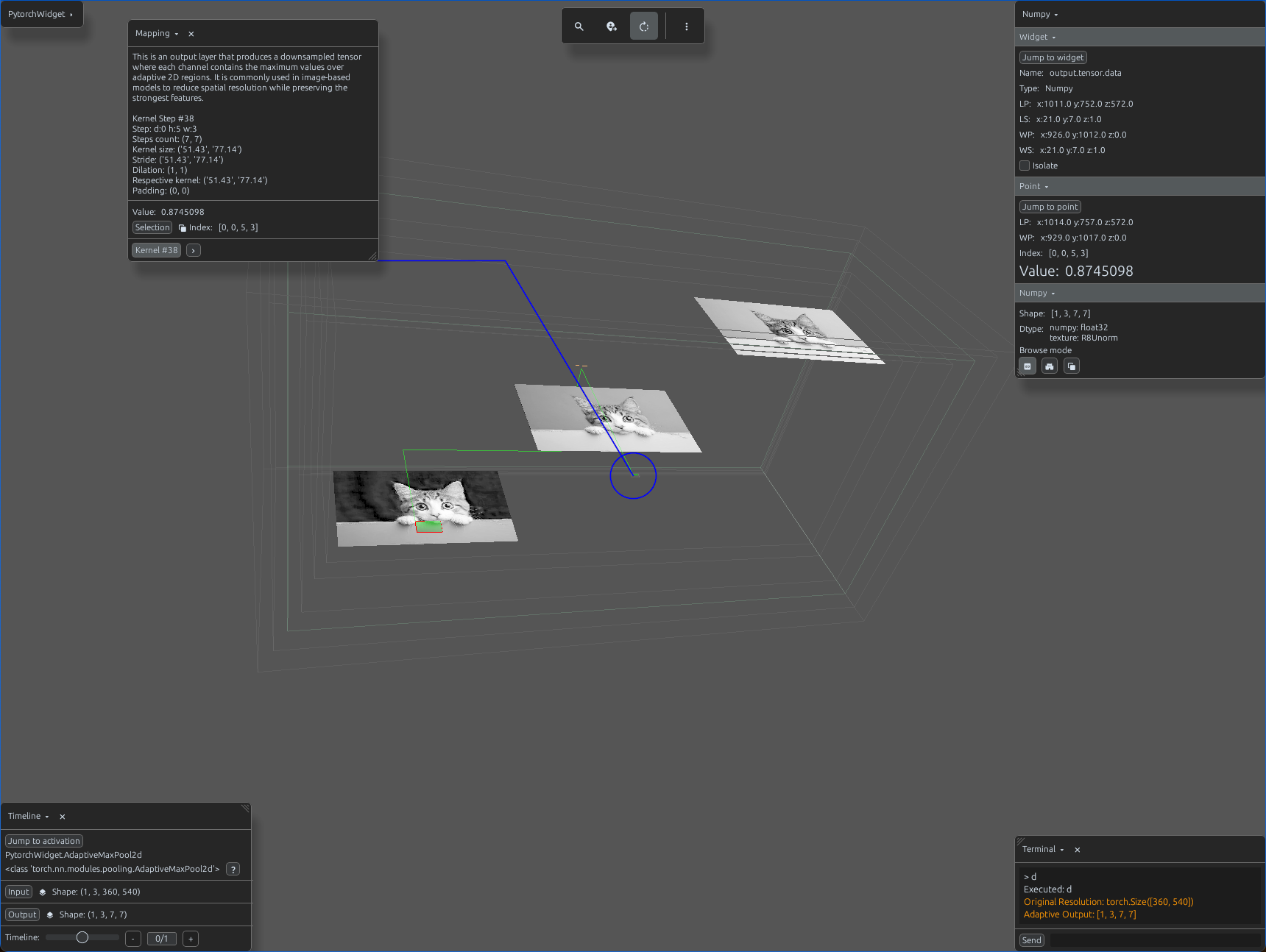1266x952 pixels.
Task: Click the timeline 0/1 step field
Action: (162, 939)
